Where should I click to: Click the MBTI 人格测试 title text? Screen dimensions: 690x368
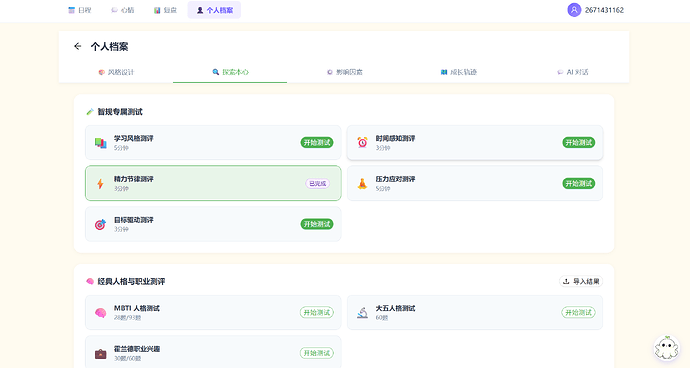(x=137, y=308)
